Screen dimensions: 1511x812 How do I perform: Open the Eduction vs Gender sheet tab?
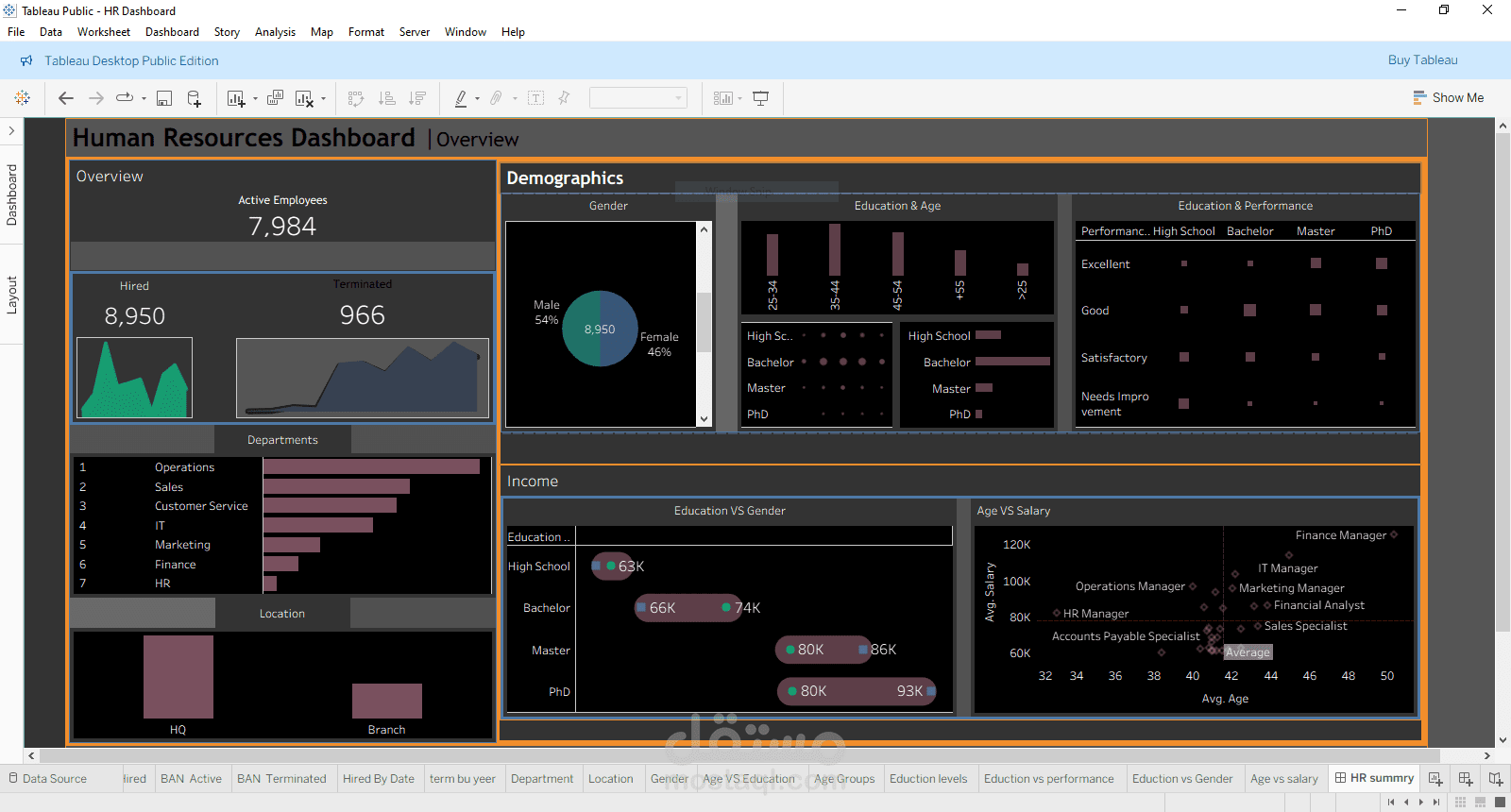[1182, 779]
